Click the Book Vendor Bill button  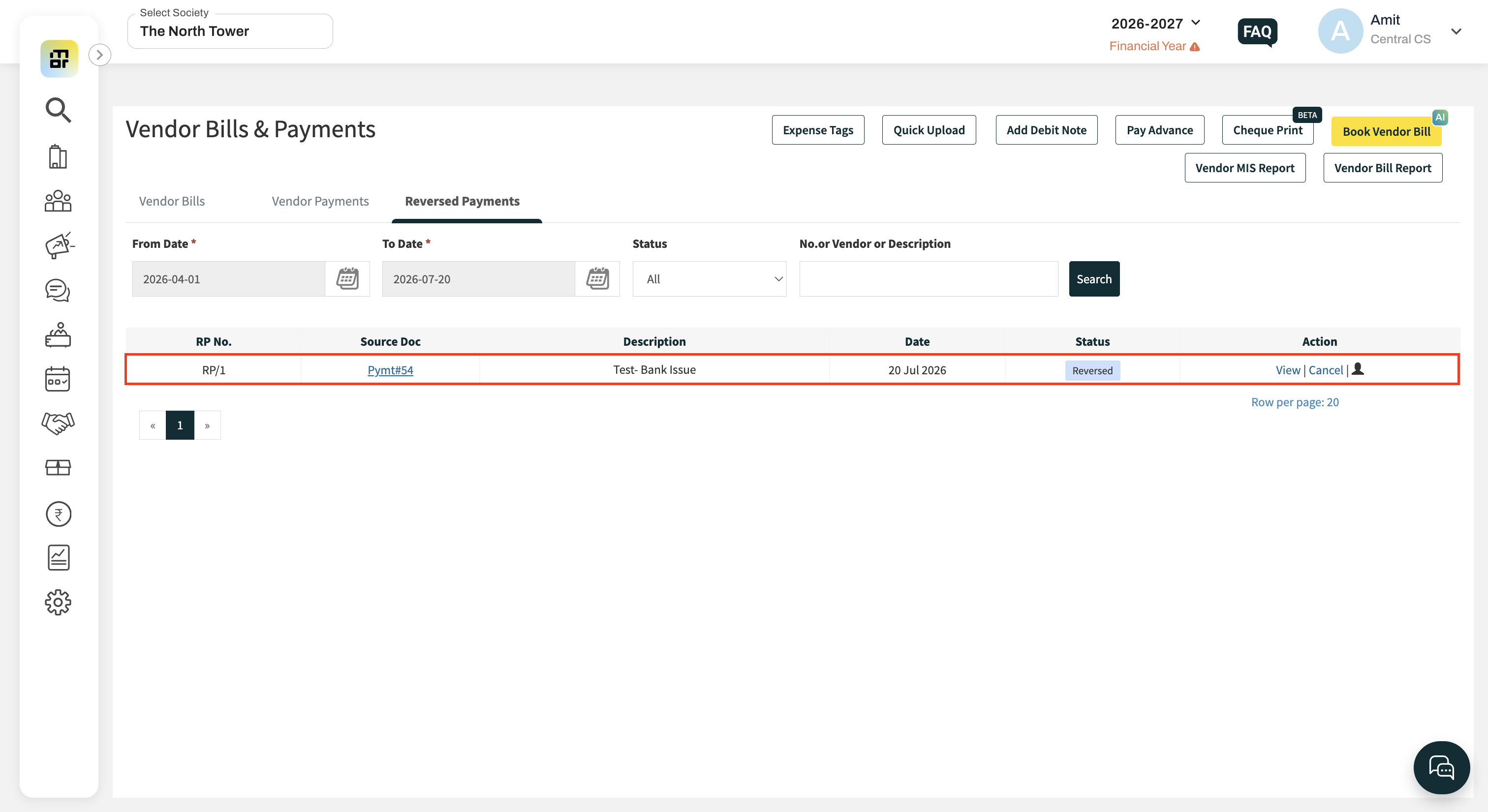click(1386, 131)
